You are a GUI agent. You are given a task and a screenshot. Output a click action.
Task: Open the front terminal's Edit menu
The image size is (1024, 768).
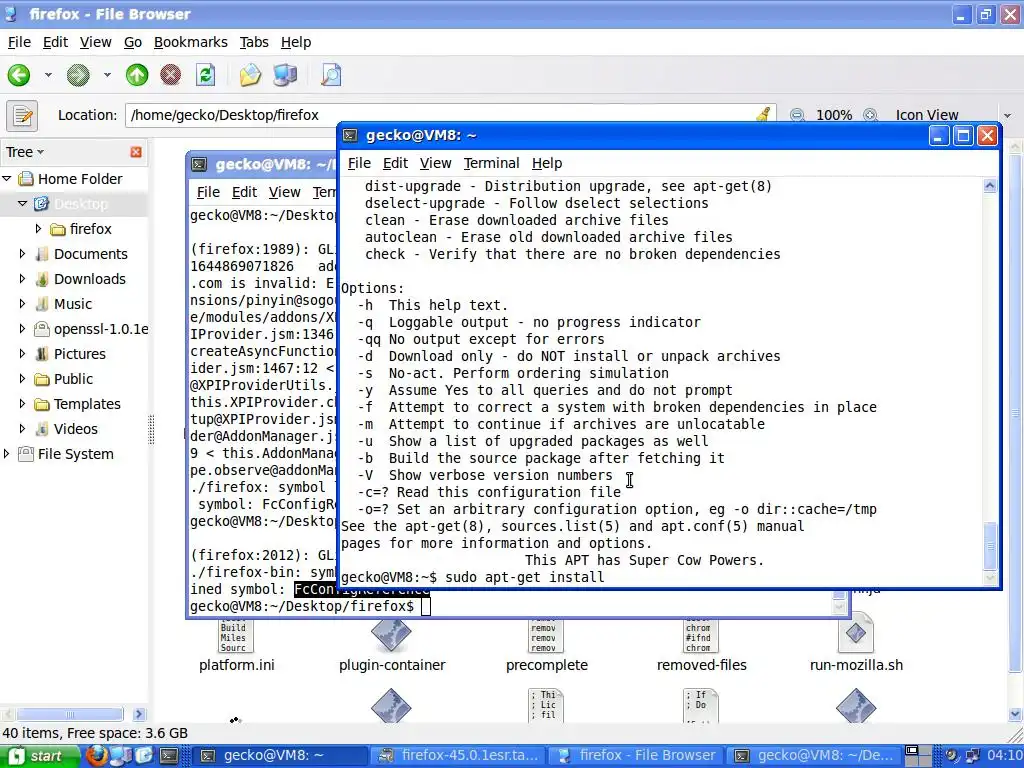395,163
